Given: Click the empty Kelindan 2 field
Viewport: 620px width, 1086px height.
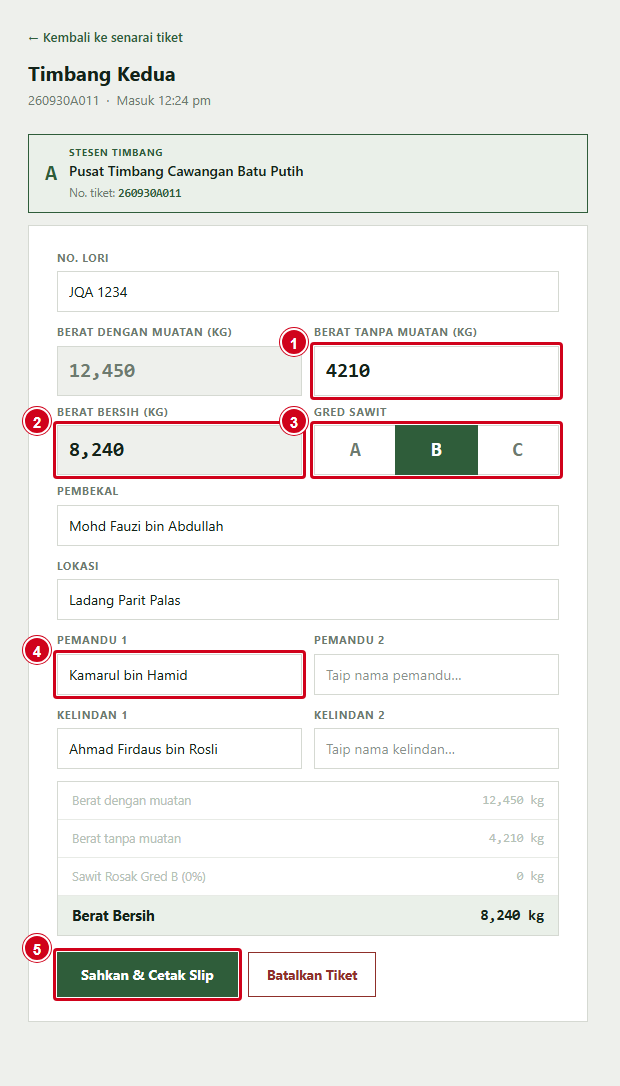Looking at the screenshot, I should [x=436, y=749].
